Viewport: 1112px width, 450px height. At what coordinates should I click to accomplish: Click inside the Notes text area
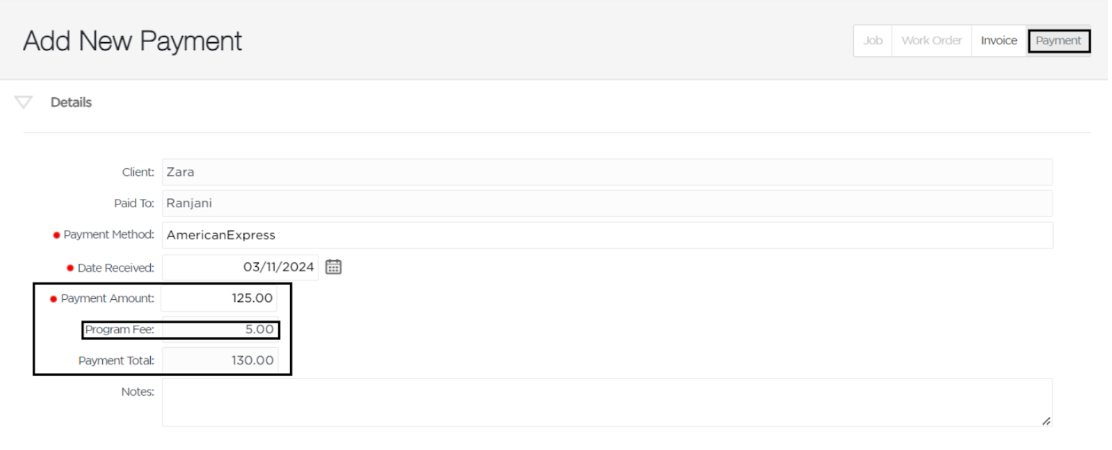click(607, 402)
